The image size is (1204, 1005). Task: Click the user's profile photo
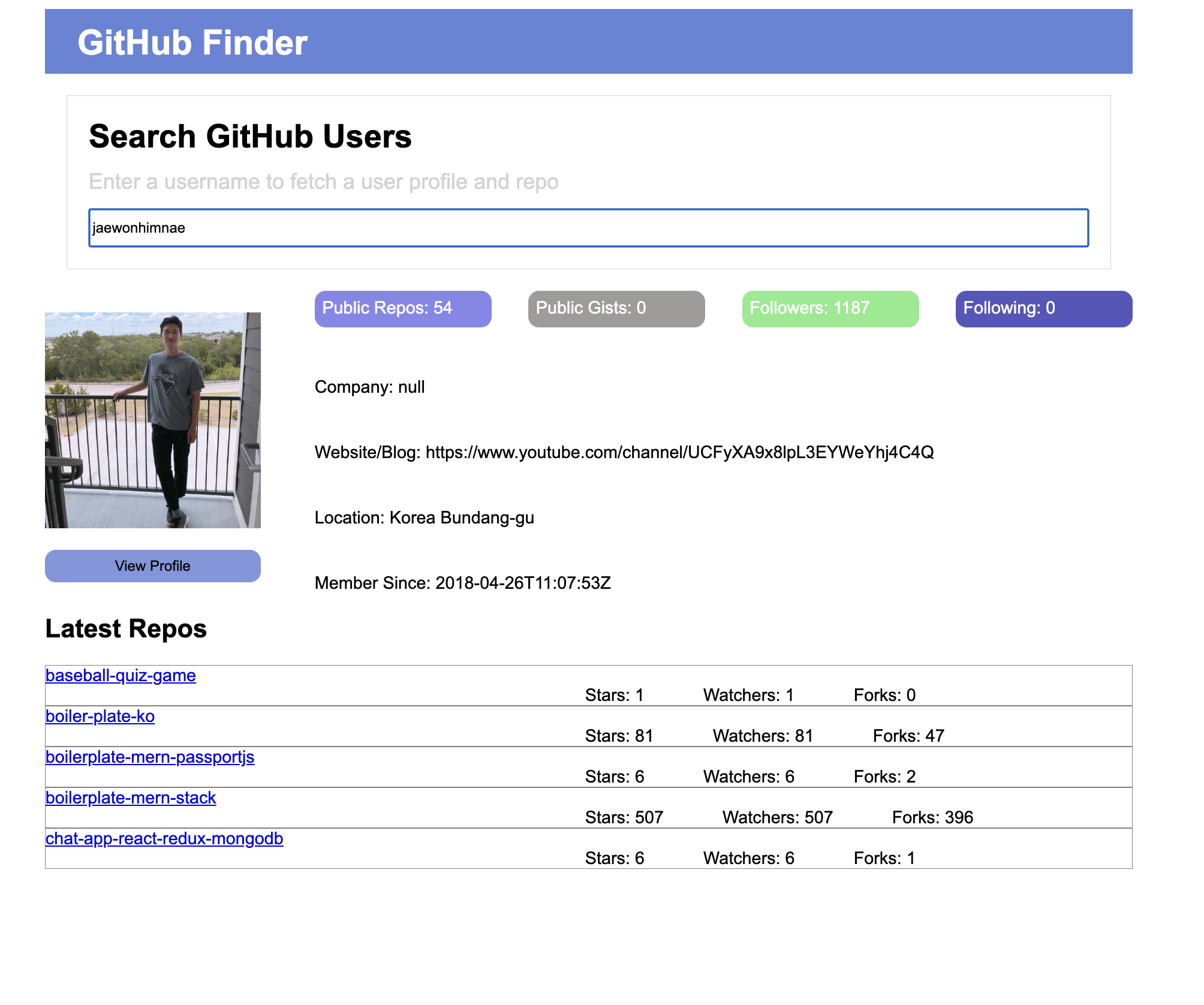[152, 420]
